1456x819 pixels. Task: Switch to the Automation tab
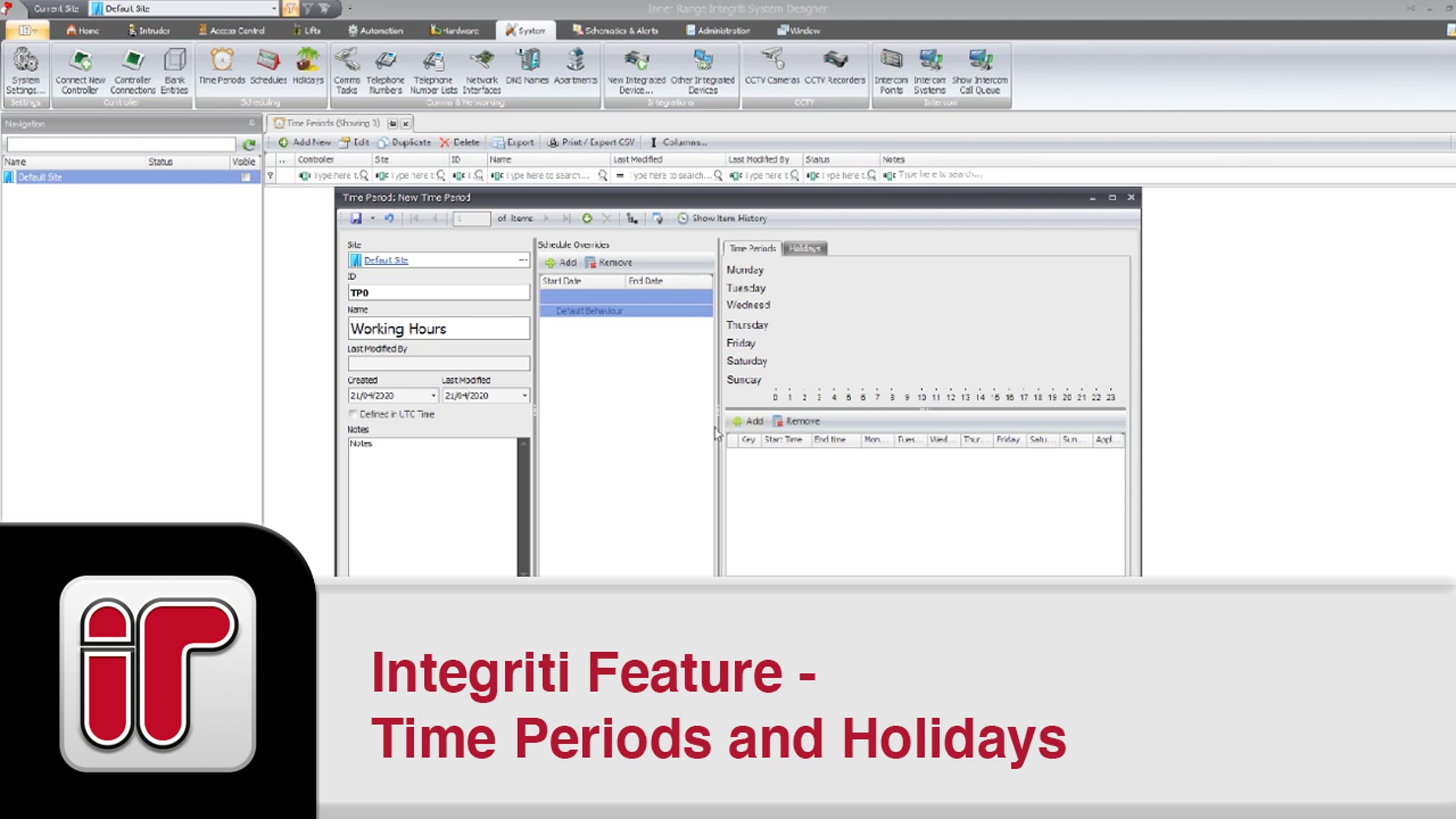coord(376,30)
